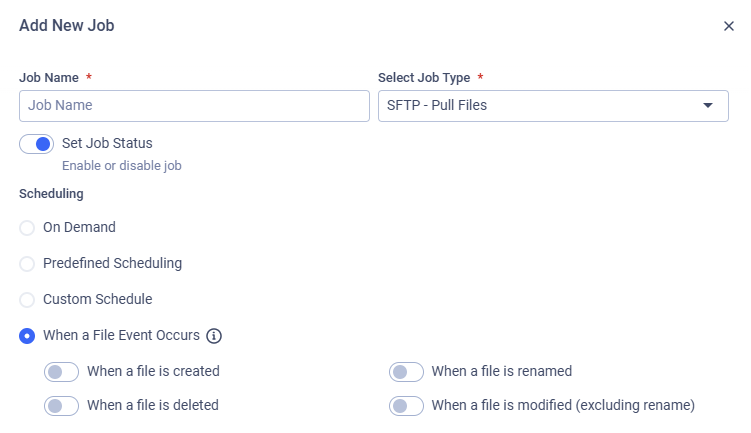
Task: Turn on the file modified toggle
Action: pyautogui.click(x=405, y=406)
